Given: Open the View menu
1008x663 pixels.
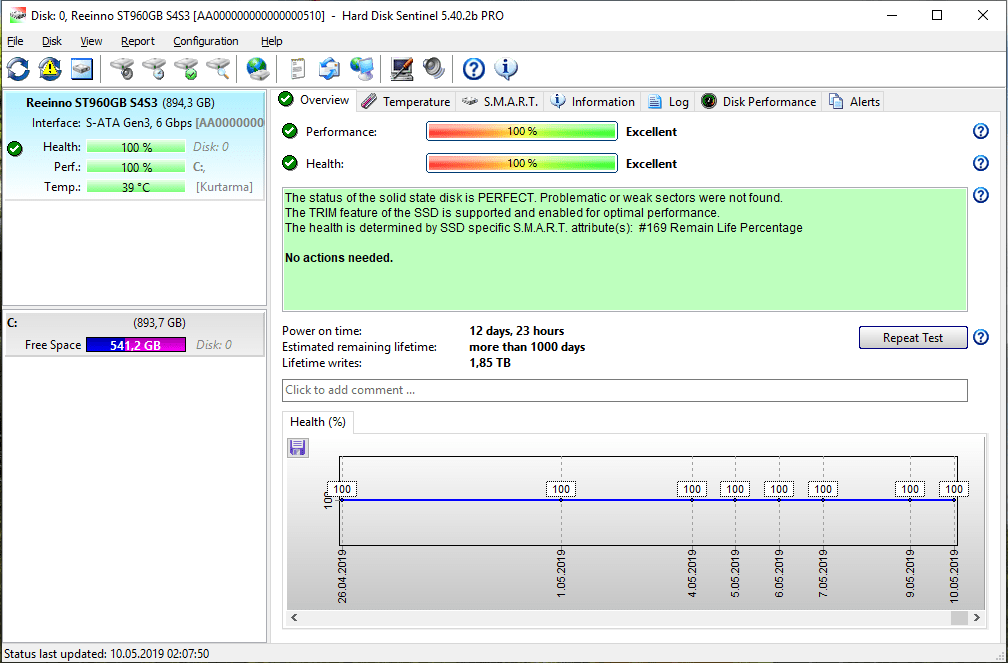Looking at the screenshot, I should tap(91, 41).
